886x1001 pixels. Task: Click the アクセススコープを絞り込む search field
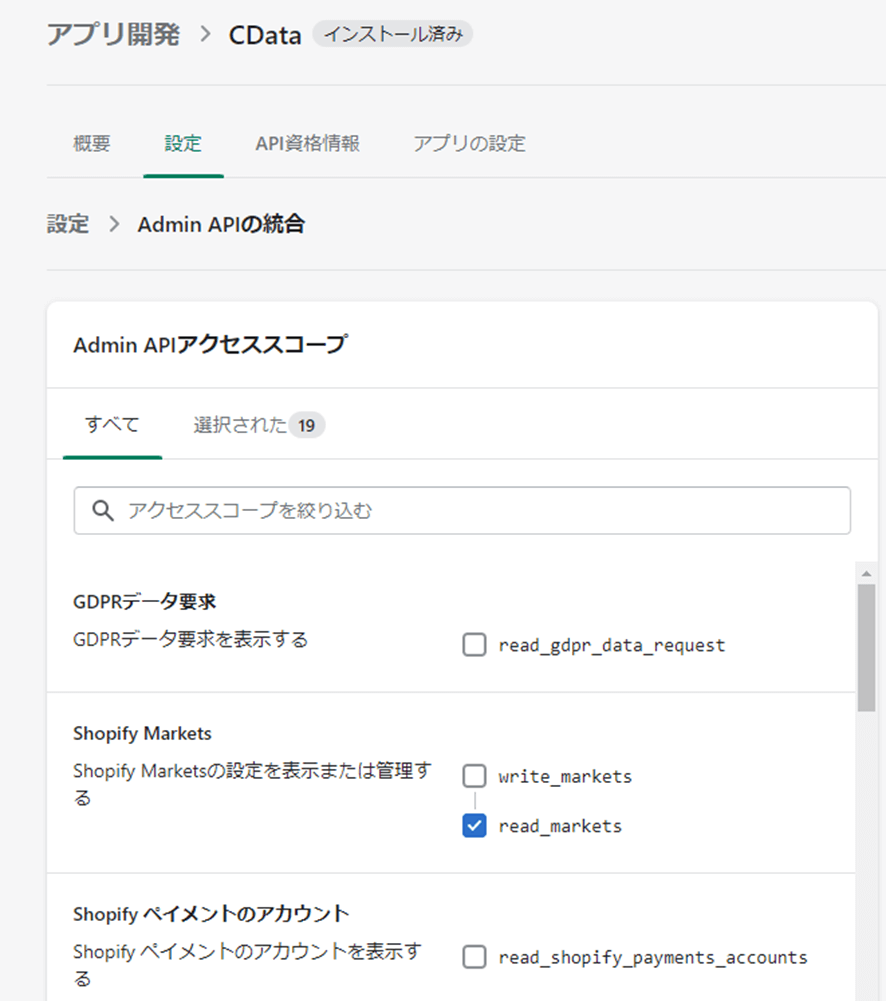click(462, 511)
